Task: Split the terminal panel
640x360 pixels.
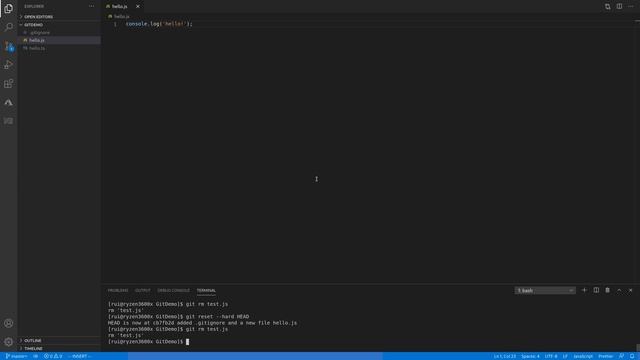Action: pyautogui.click(x=596, y=290)
